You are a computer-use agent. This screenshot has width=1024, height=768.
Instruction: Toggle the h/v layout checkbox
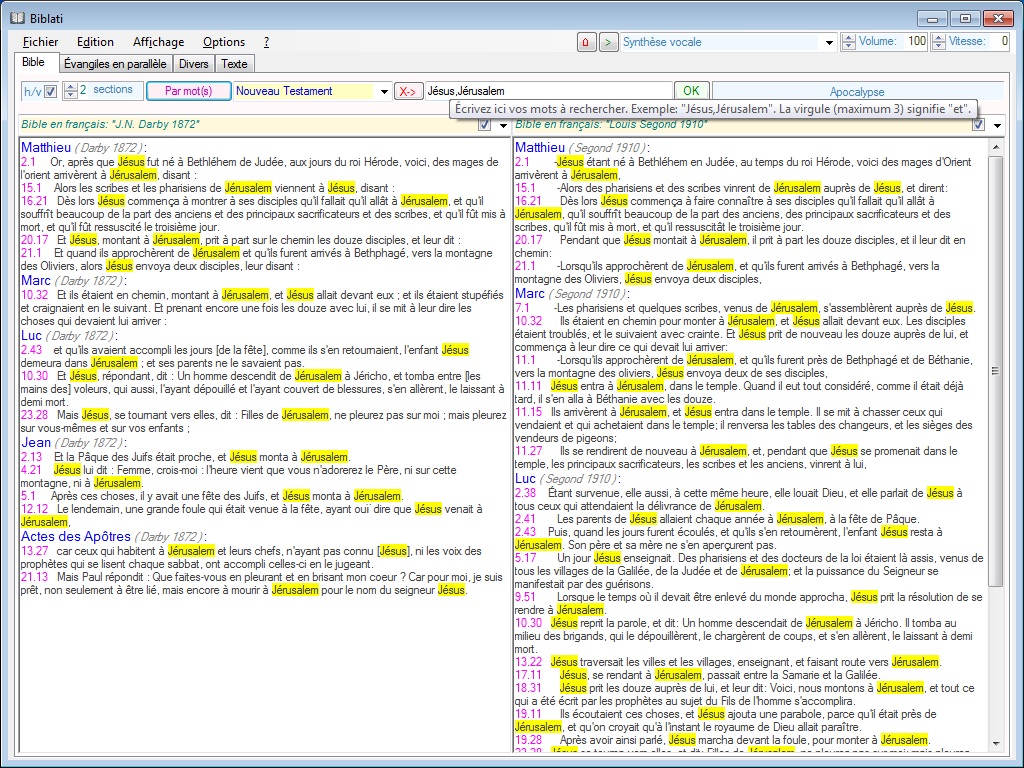click(50, 91)
